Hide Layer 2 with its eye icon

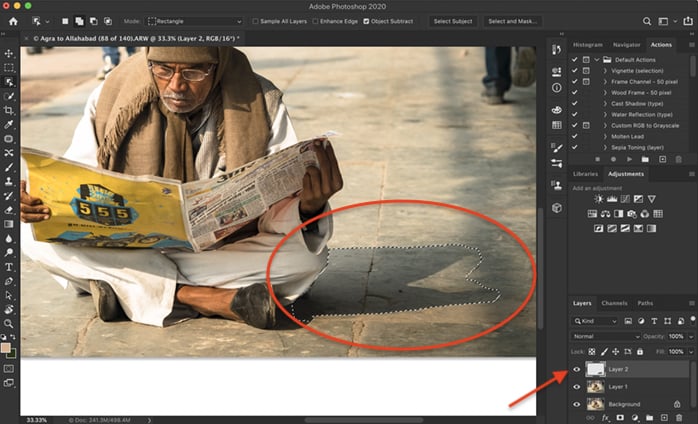[577, 369]
